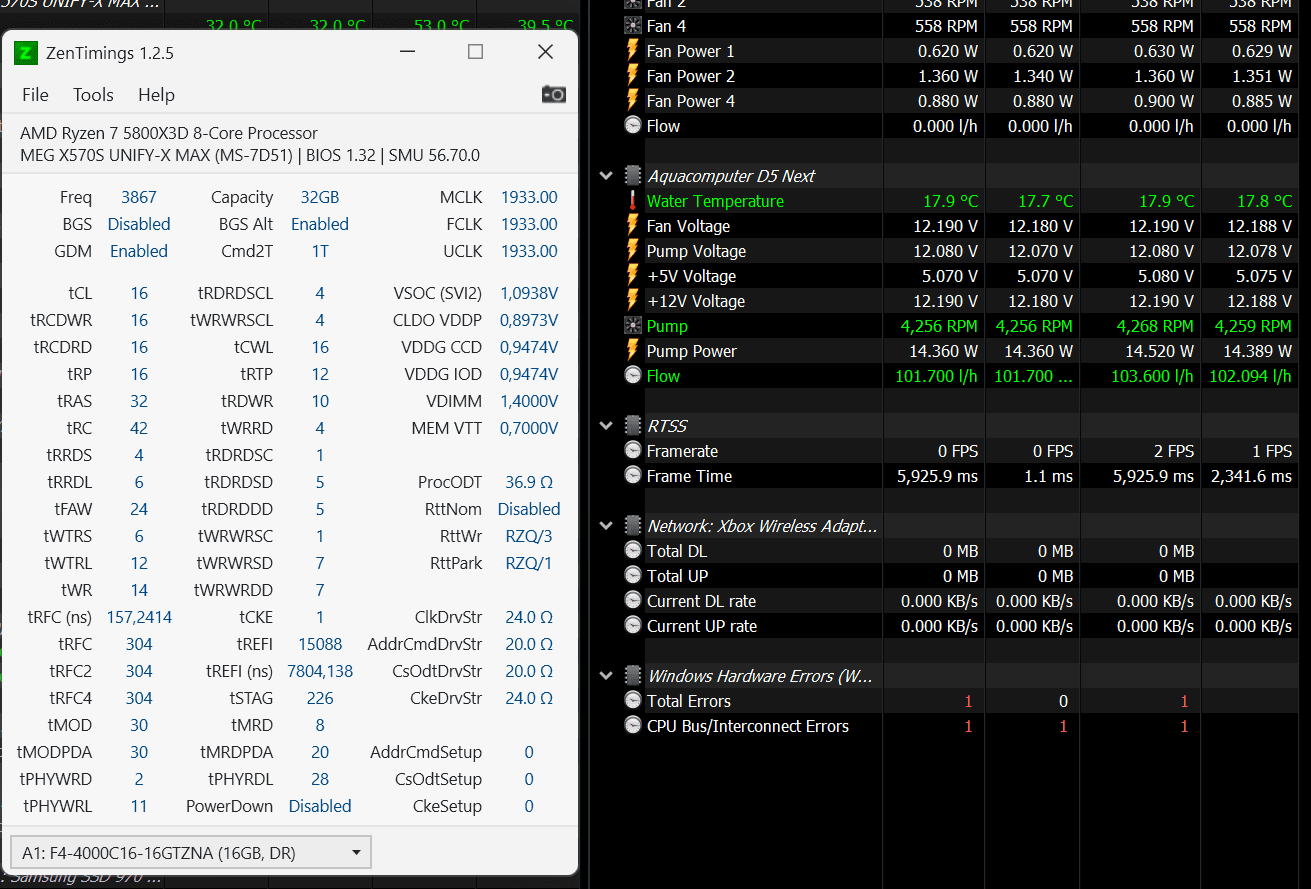Click the Pump Voltage lightning icon
Viewport: 1311px width, 889px height.
coord(633,251)
